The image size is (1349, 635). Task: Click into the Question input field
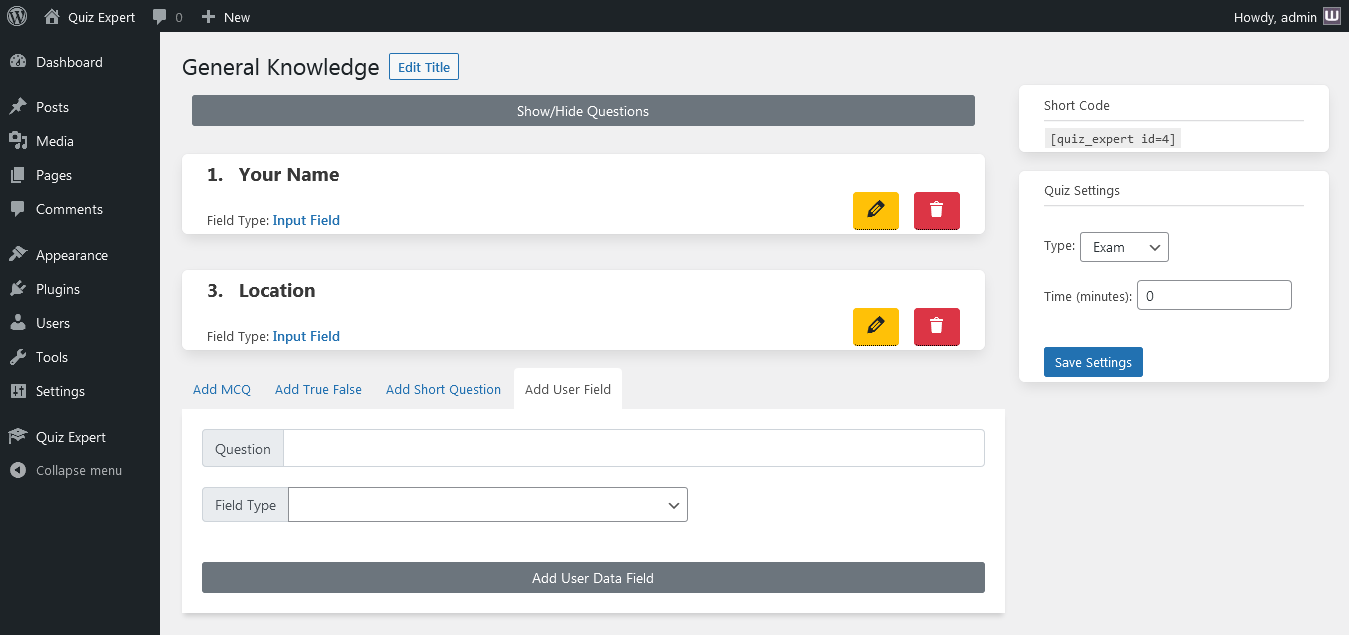pyautogui.click(x=634, y=448)
